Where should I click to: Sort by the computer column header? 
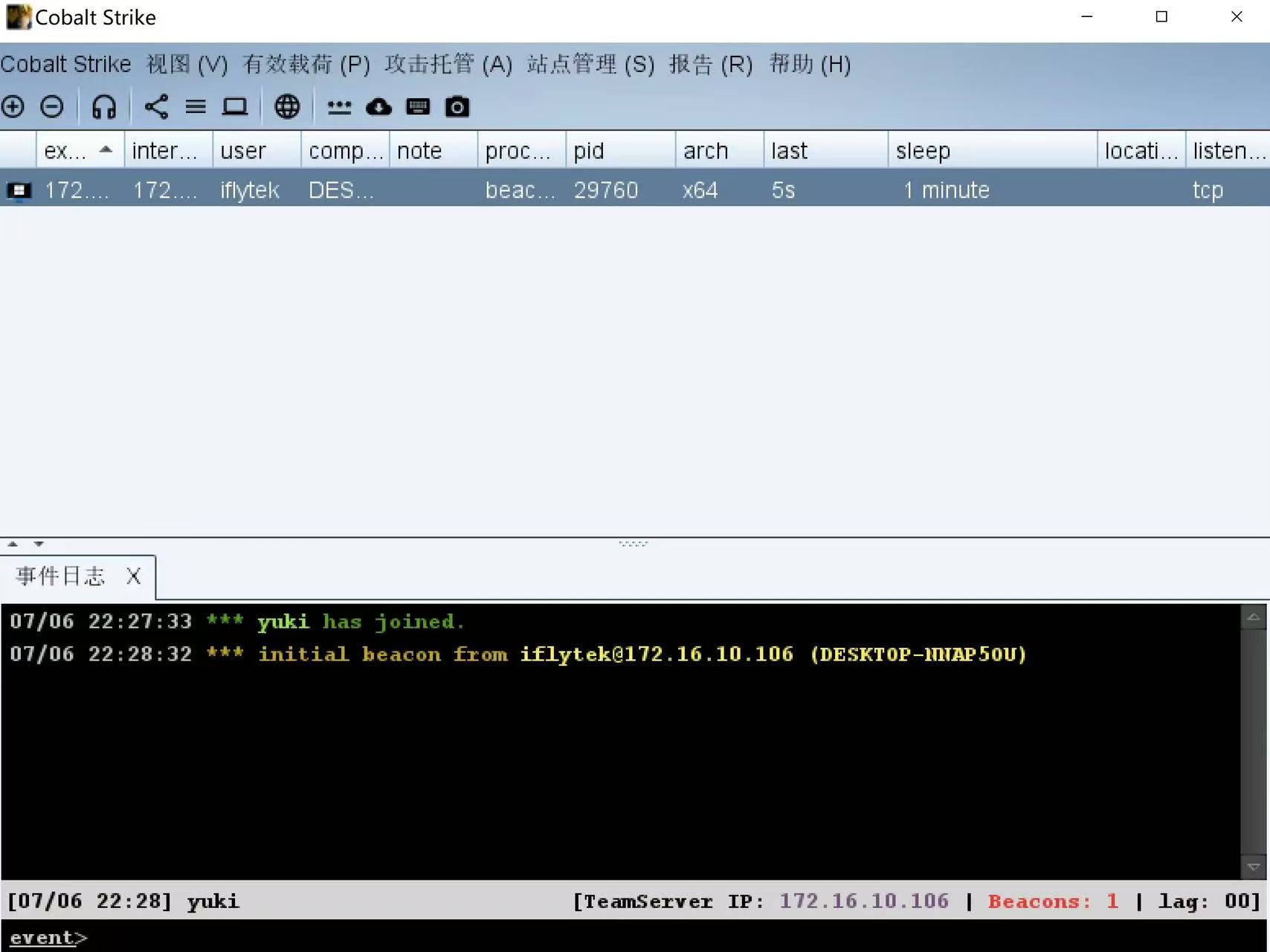(345, 151)
